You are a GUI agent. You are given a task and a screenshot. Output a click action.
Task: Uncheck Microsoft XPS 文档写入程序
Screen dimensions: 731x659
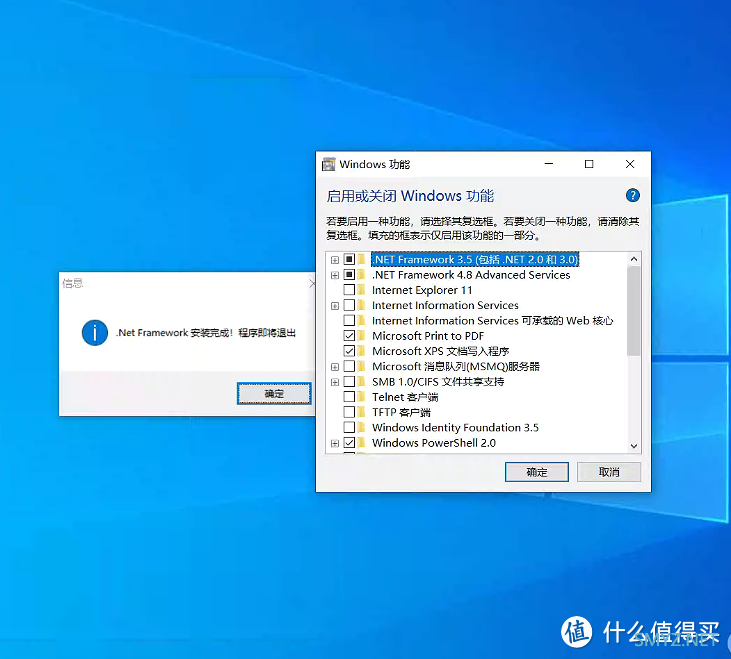pyautogui.click(x=349, y=351)
